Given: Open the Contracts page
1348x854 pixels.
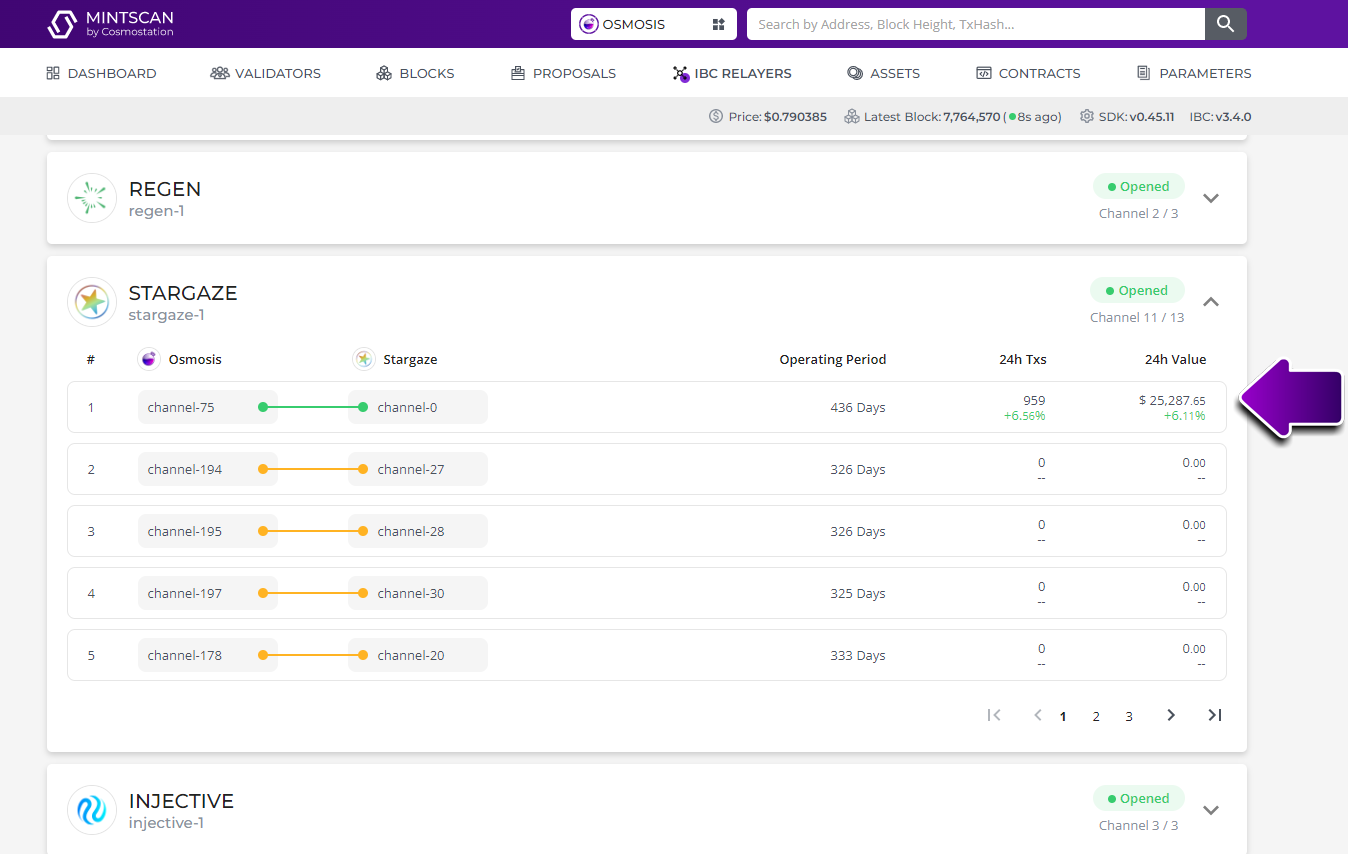Looking at the screenshot, I should [x=1028, y=73].
